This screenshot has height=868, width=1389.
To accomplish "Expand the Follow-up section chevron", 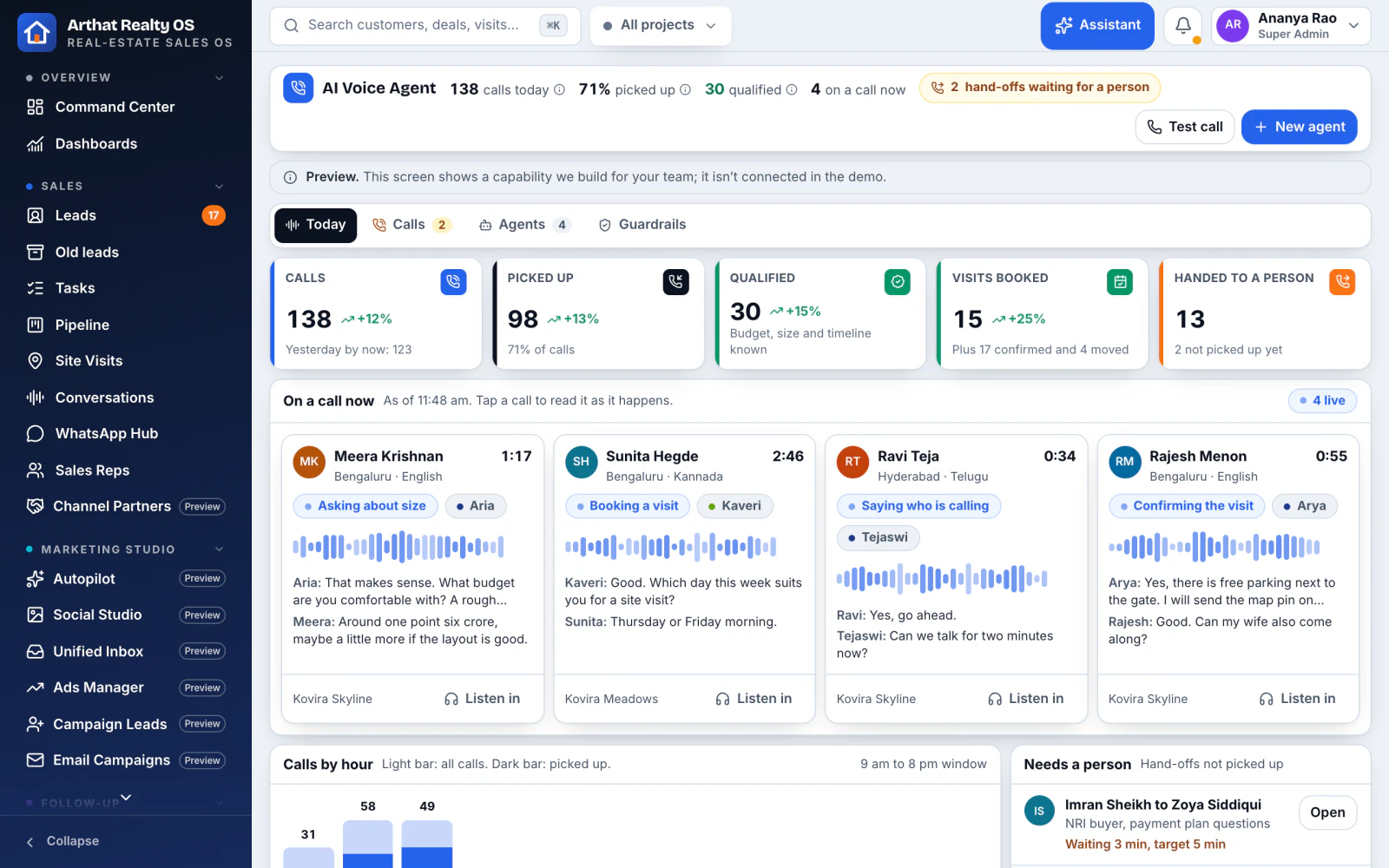I will point(220,803).
